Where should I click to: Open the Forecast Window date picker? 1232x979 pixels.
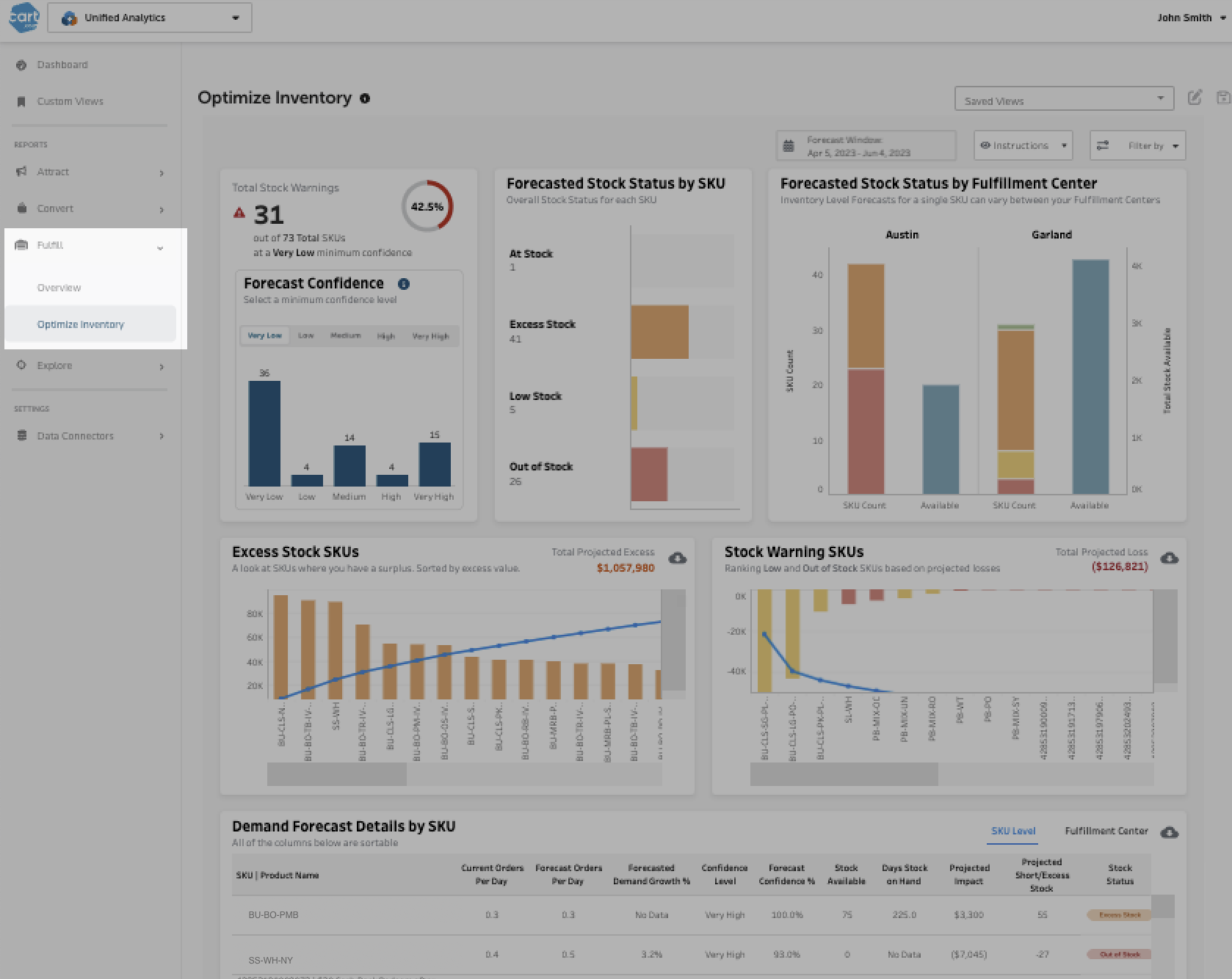[866, 145]
